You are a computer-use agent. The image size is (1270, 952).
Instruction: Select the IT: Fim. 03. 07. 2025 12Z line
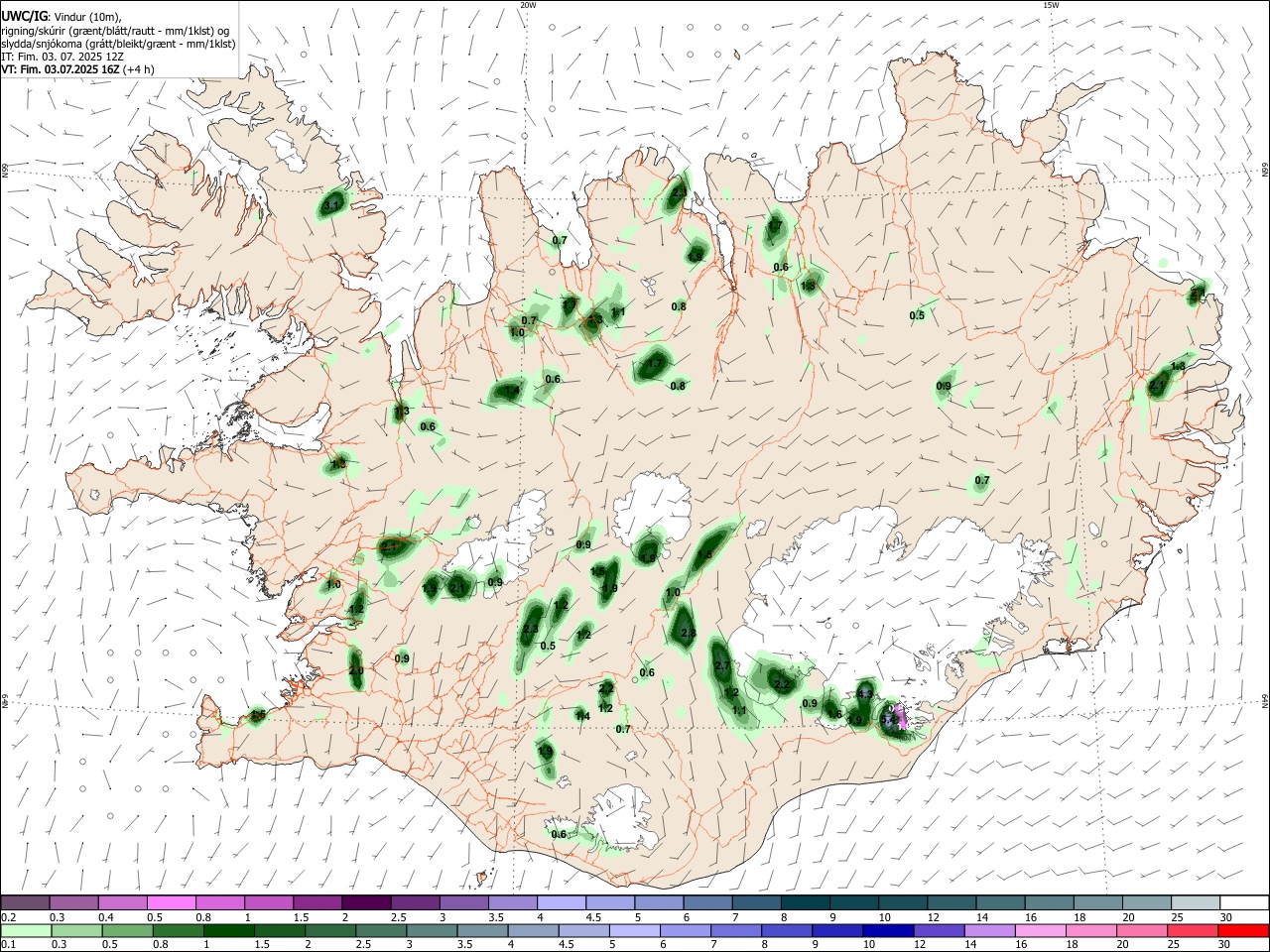(x=63, y=57)
